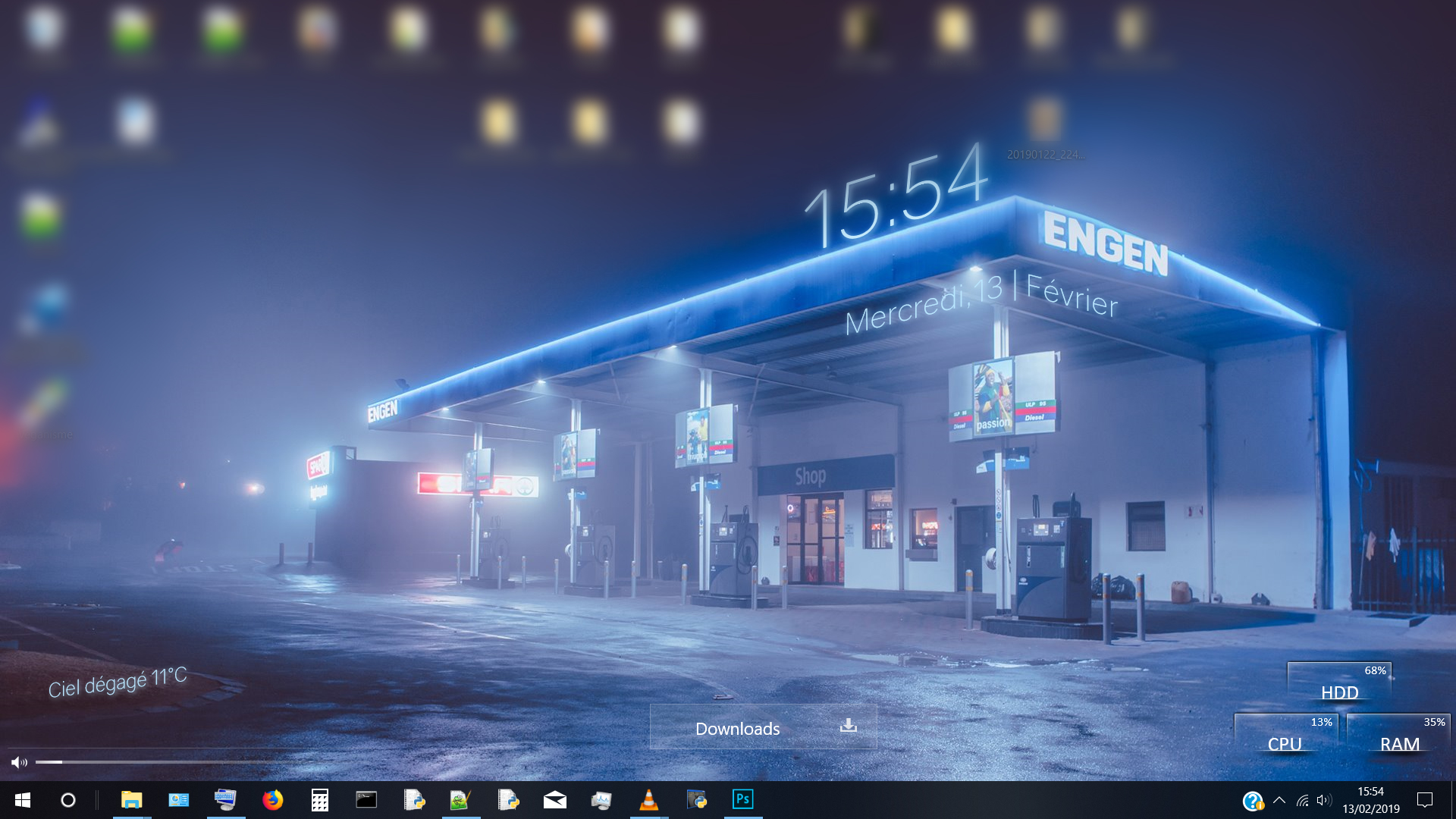Open the Calculator taskbar icon
Viewport: 1456px width, 819px height.
pyautogui.click(x=319, y=799)
